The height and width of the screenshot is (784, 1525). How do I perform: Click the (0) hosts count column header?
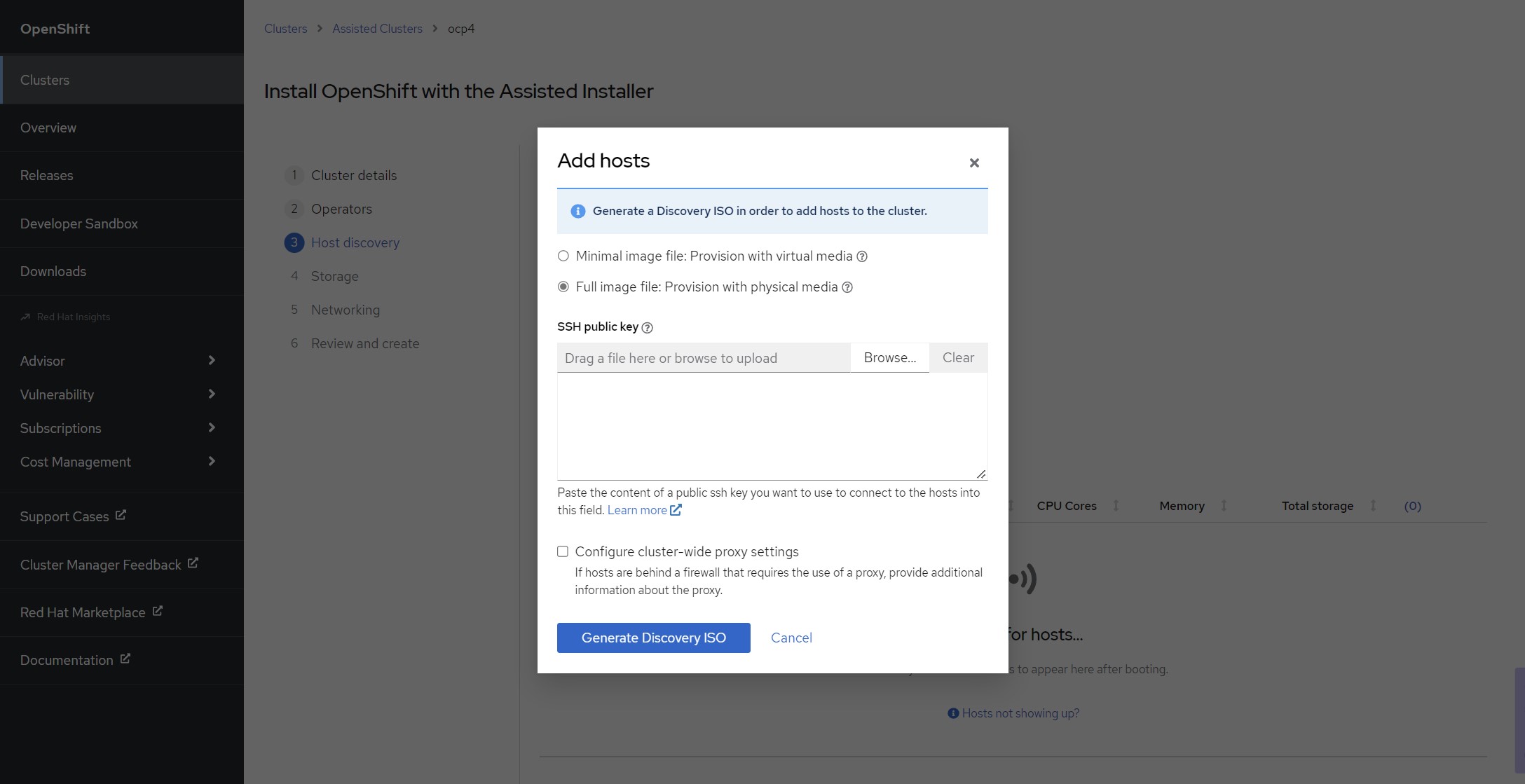point(1412,506)
